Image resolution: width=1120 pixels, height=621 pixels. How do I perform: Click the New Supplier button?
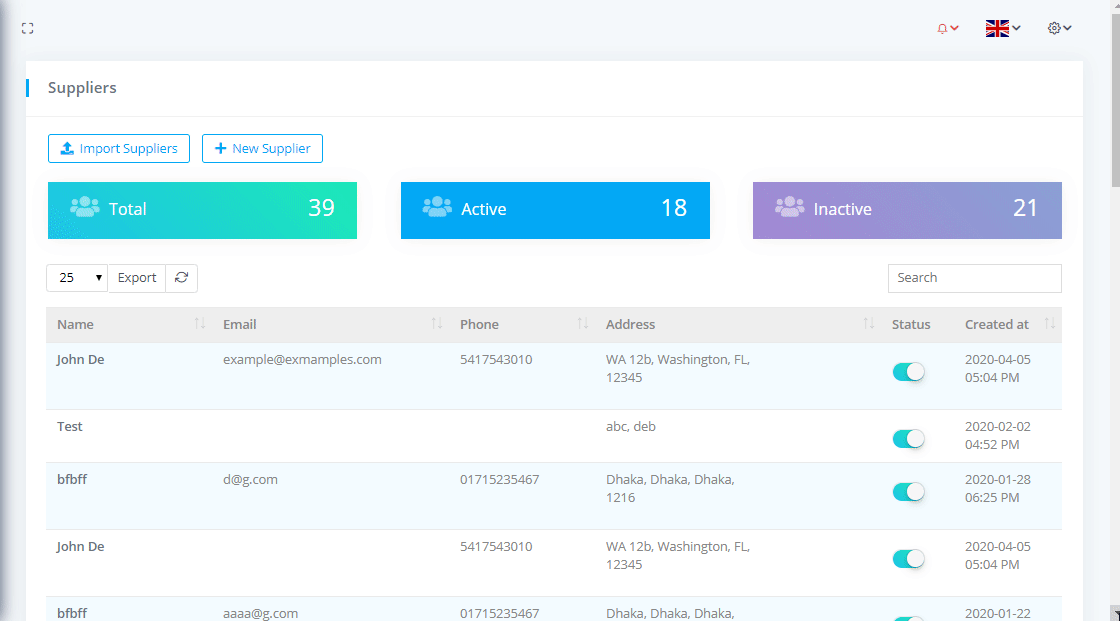262,149
